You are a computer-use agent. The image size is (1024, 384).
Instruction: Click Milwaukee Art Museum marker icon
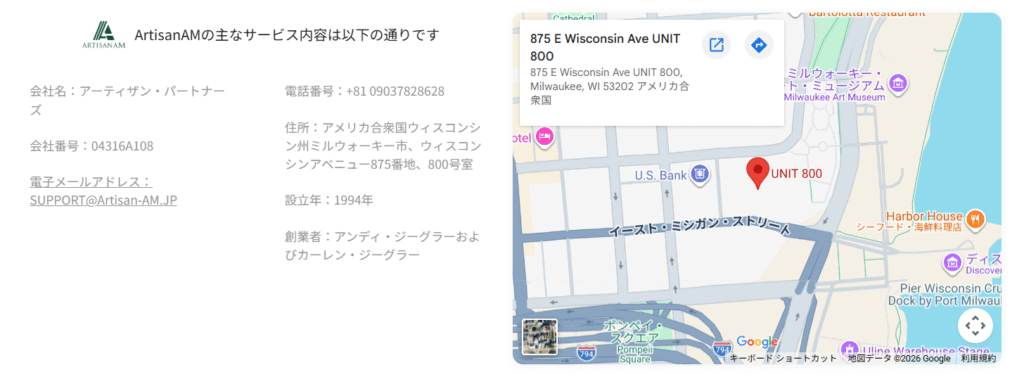(899, 83)
